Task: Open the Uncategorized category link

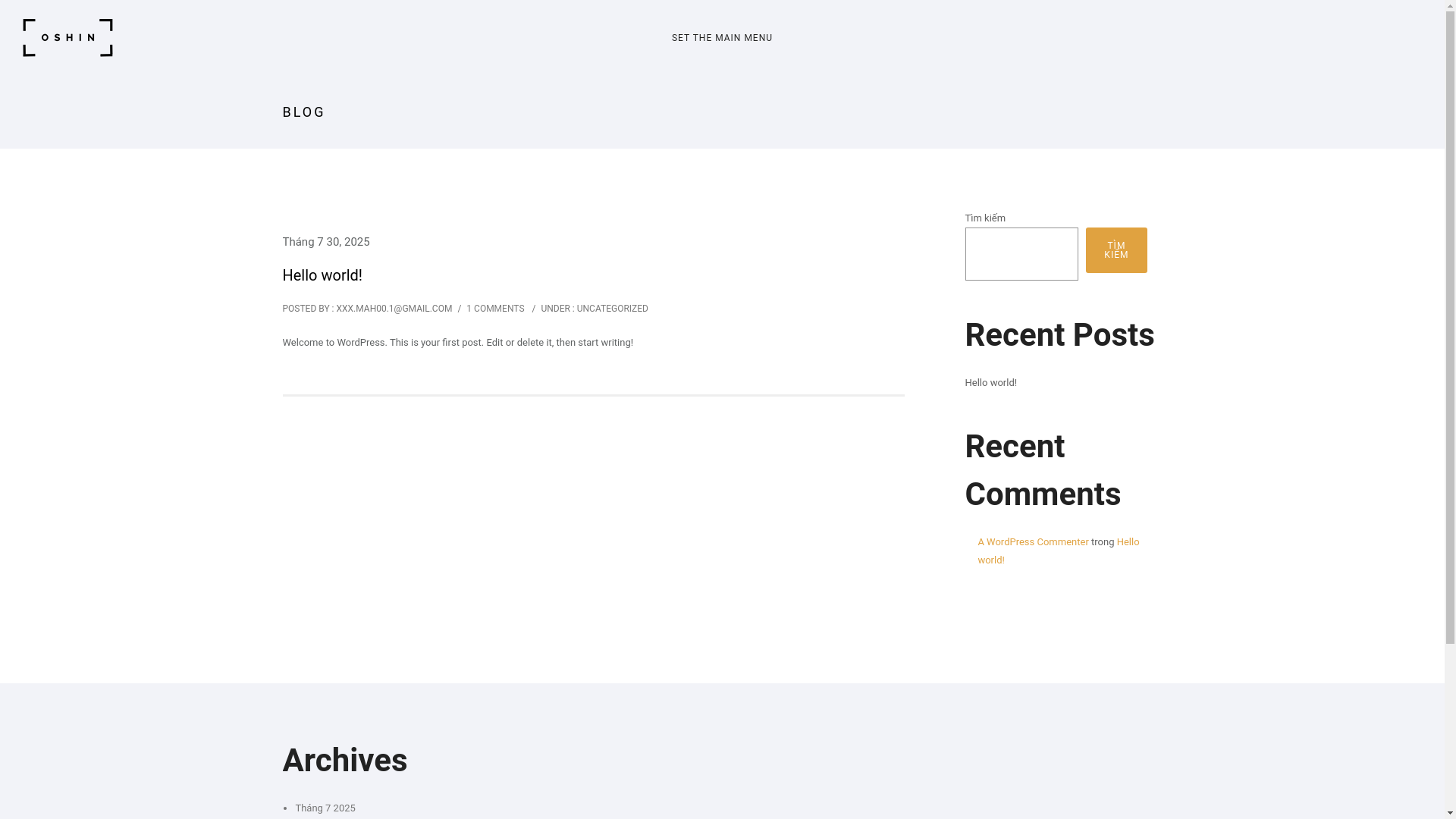Action: (612, 309)
